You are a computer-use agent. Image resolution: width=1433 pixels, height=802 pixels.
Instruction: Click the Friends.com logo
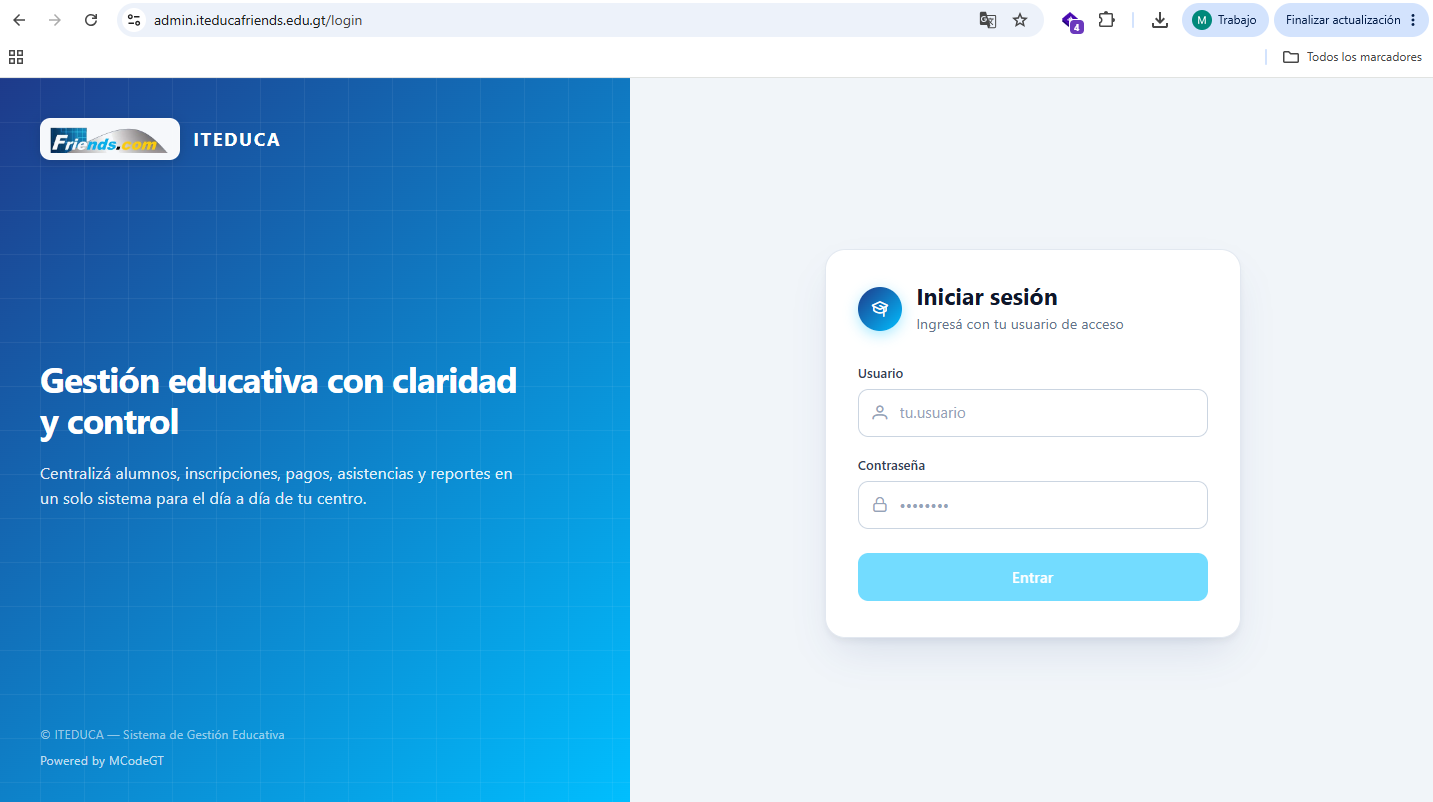110,139
